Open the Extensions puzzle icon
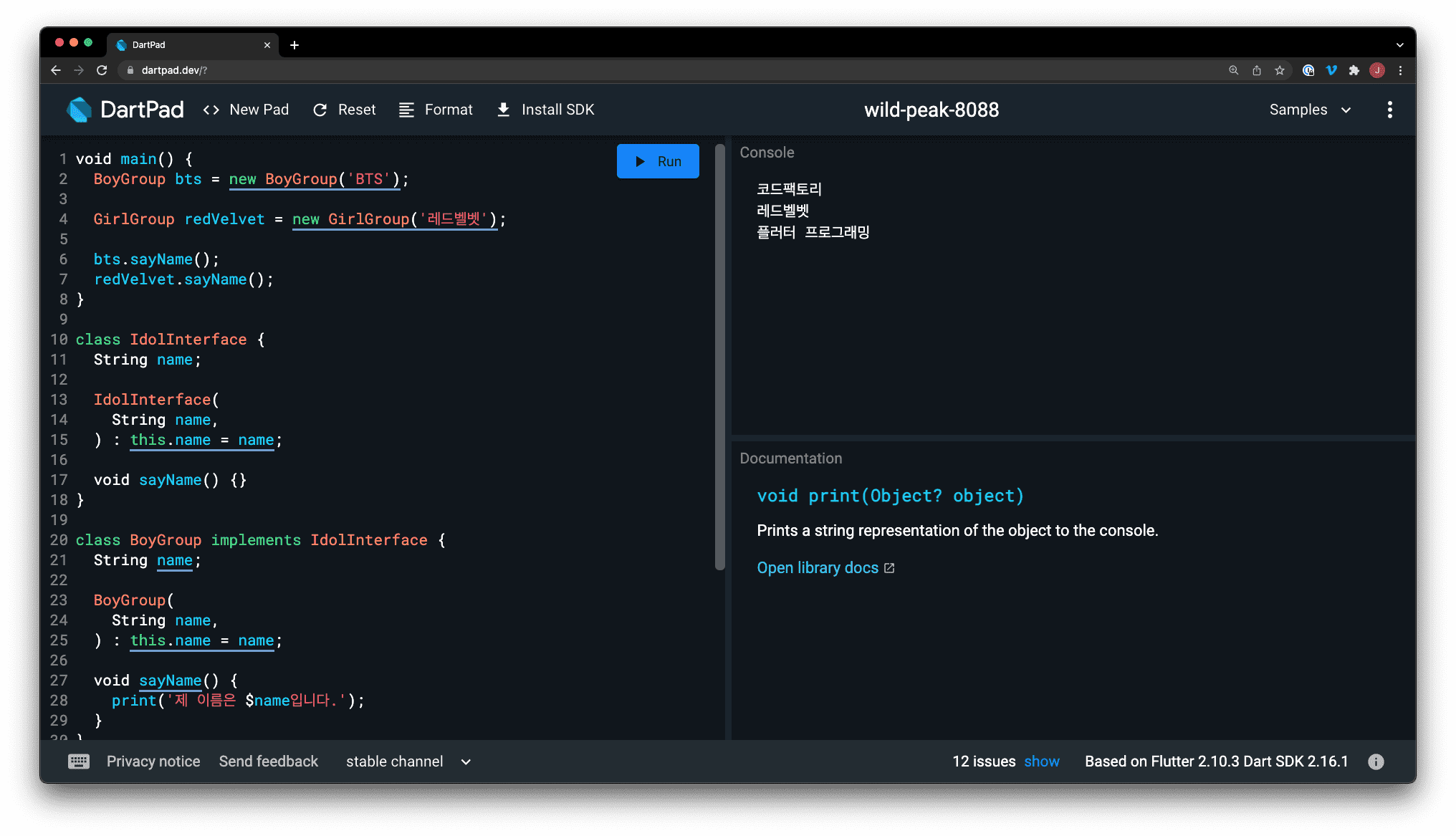The image size is (1456, 836). (1354, 70)
